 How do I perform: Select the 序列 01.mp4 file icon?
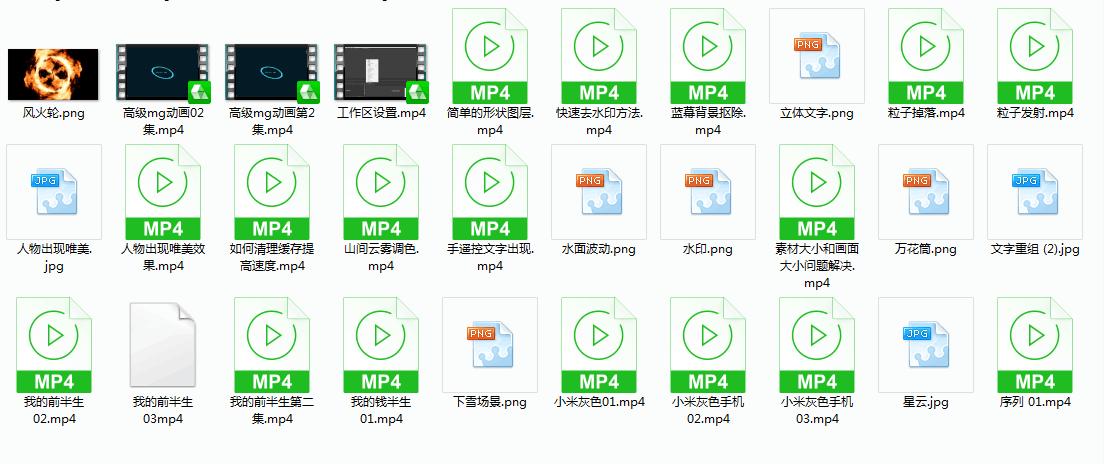(1035, 344)
